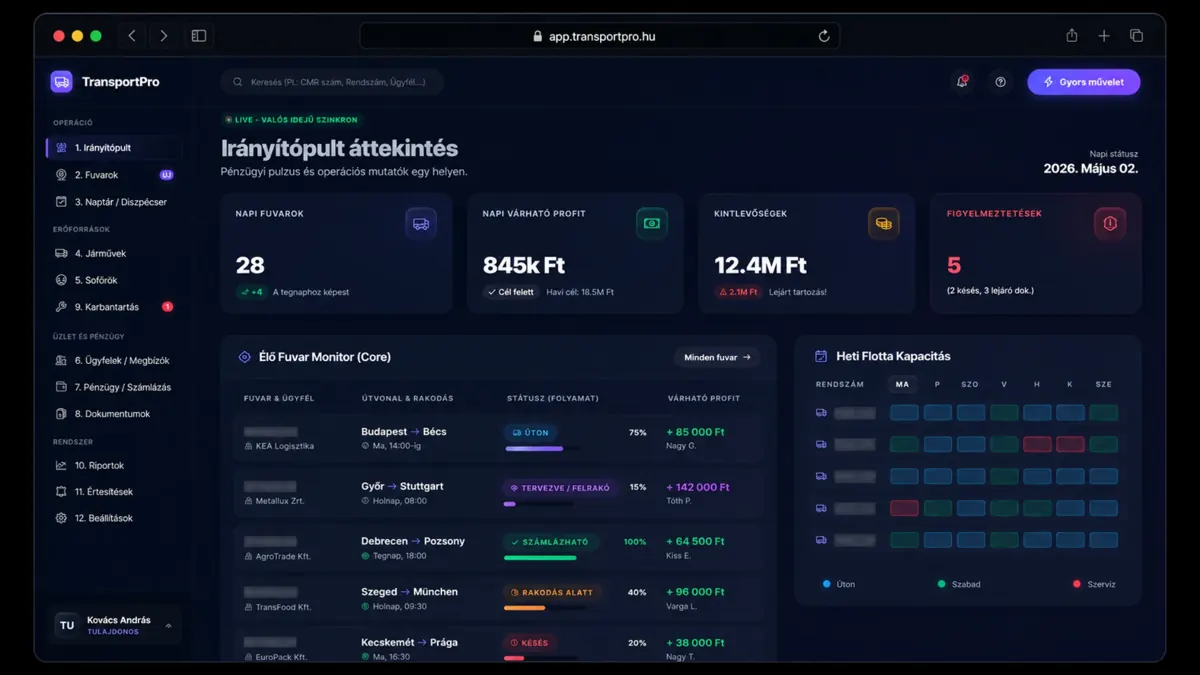
Task: Click the browser share icon
Action: point(1072,36)
